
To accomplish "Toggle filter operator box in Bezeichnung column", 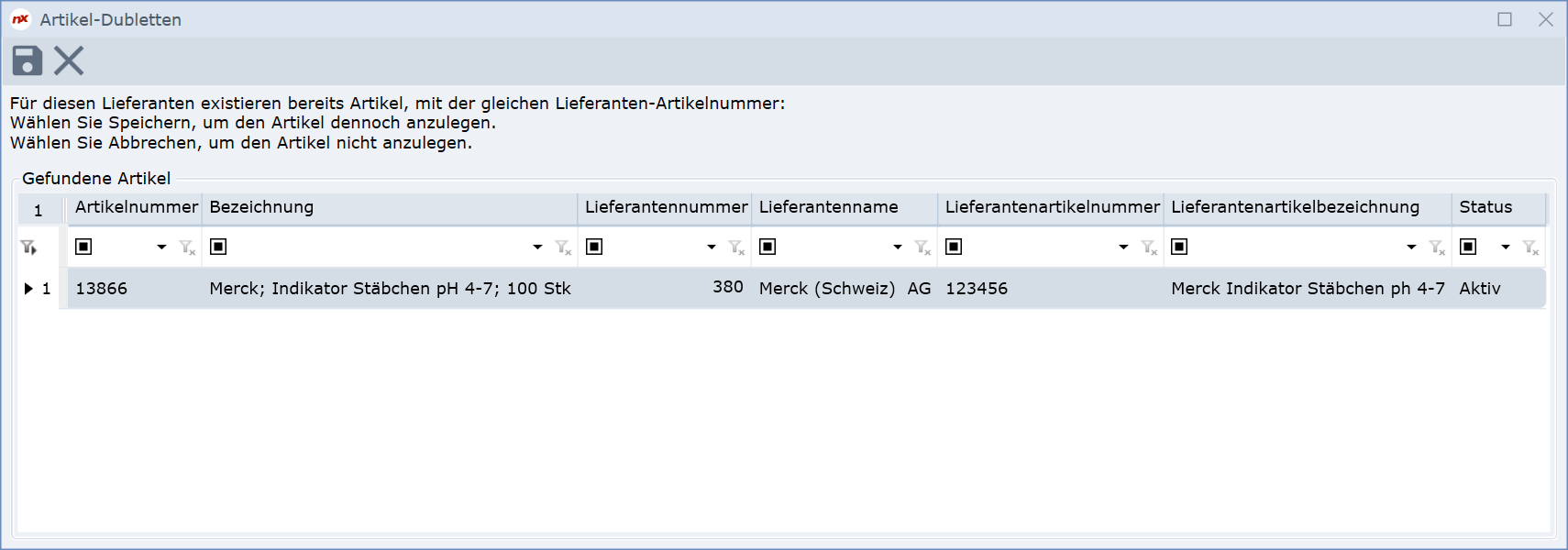I will [218, 247].
